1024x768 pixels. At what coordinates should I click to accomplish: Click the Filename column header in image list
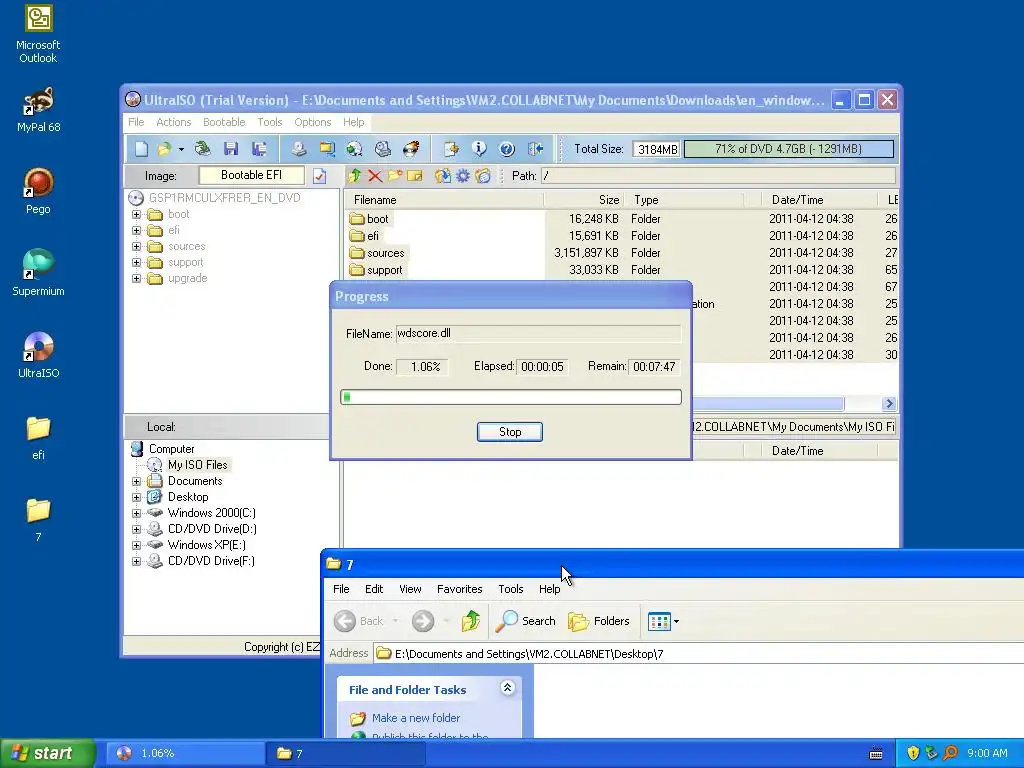(x=444, y=200)
